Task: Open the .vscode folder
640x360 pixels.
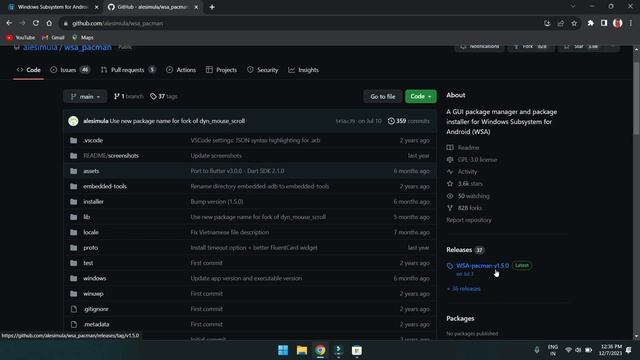Action: click(93, 140)
